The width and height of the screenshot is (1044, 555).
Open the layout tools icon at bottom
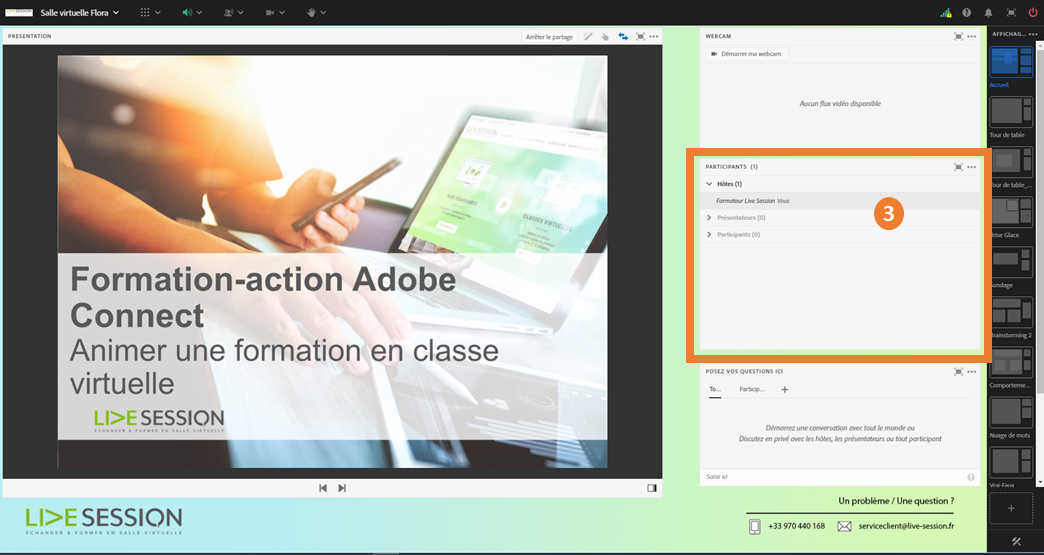(x=1016, y=541)
